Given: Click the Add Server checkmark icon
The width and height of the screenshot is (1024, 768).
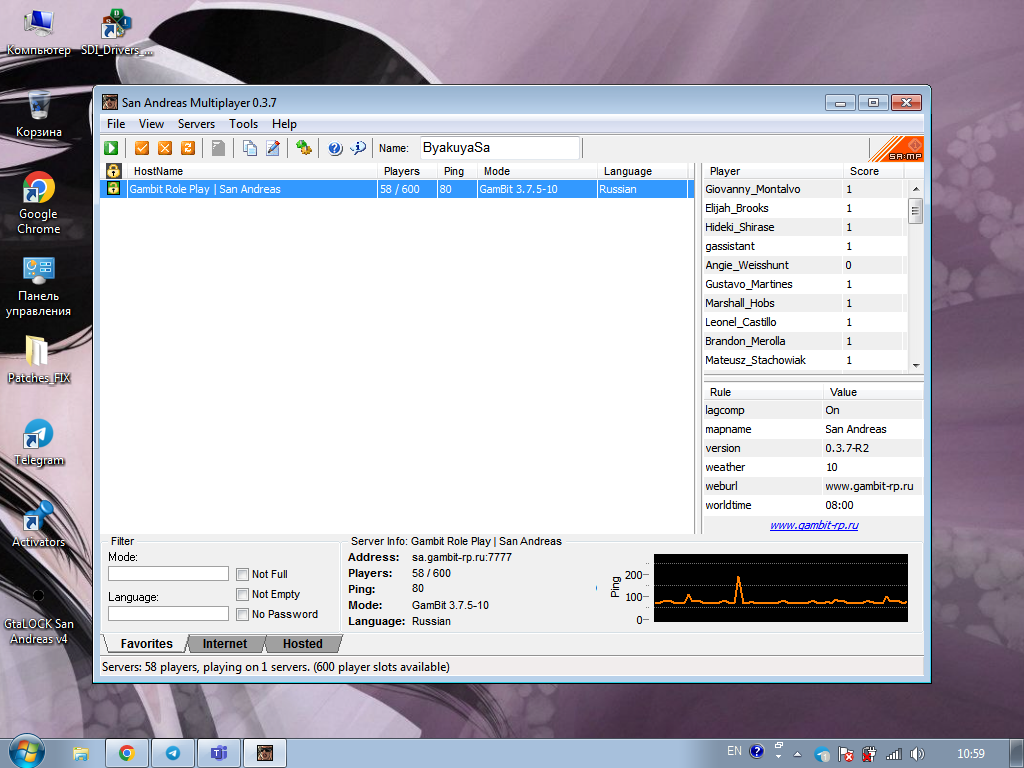Looking at the screenshot, I should click(x=142, y=148).
